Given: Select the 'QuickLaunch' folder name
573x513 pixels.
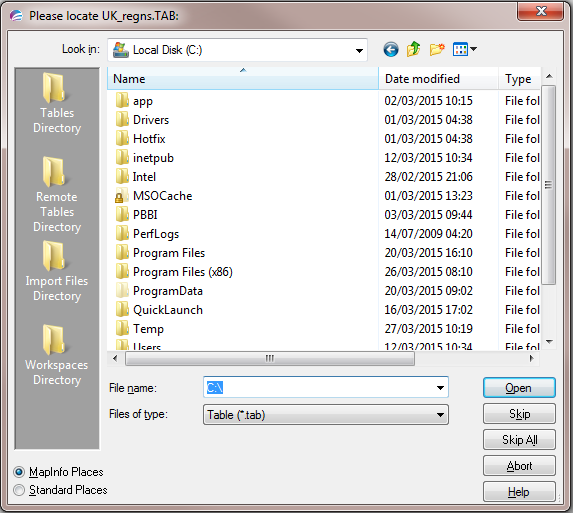Looking at the screenshot, I should tap(168, 310).
